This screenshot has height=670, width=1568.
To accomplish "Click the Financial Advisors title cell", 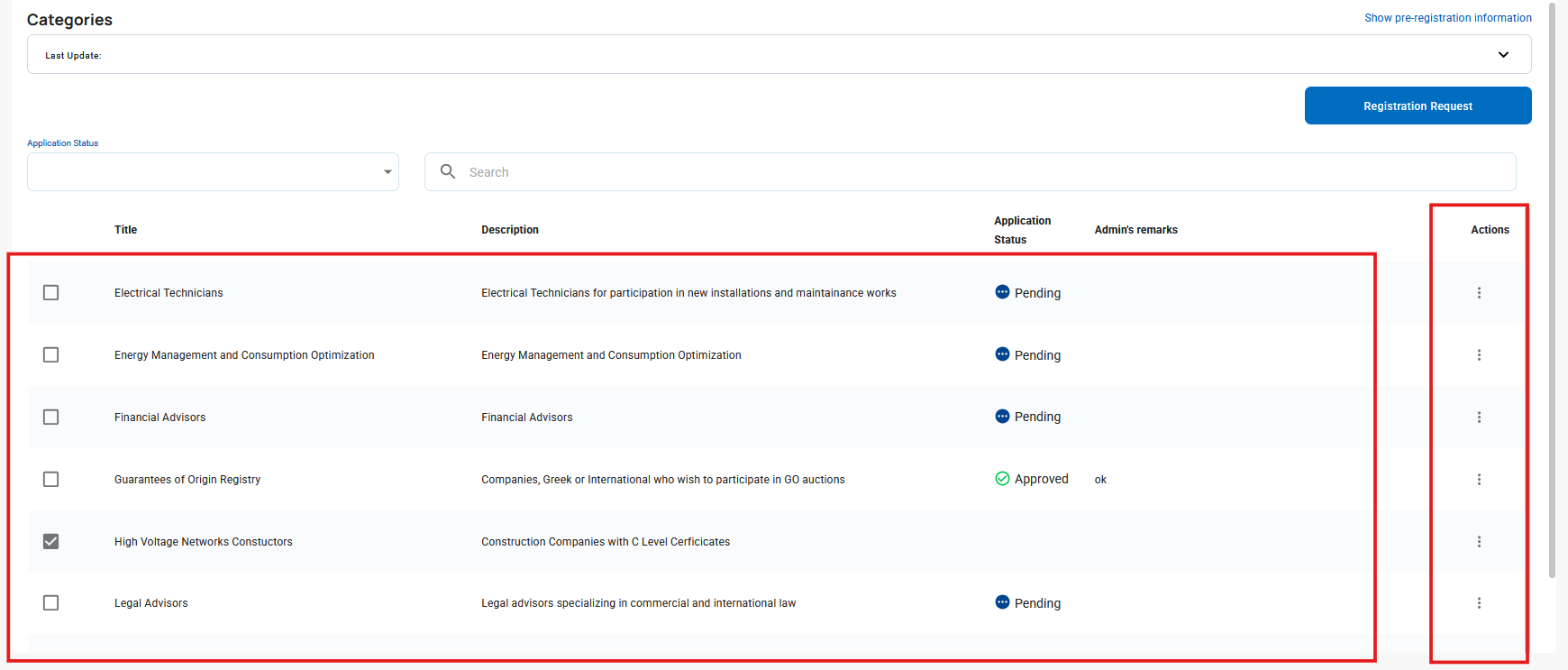I will point(160,418).
